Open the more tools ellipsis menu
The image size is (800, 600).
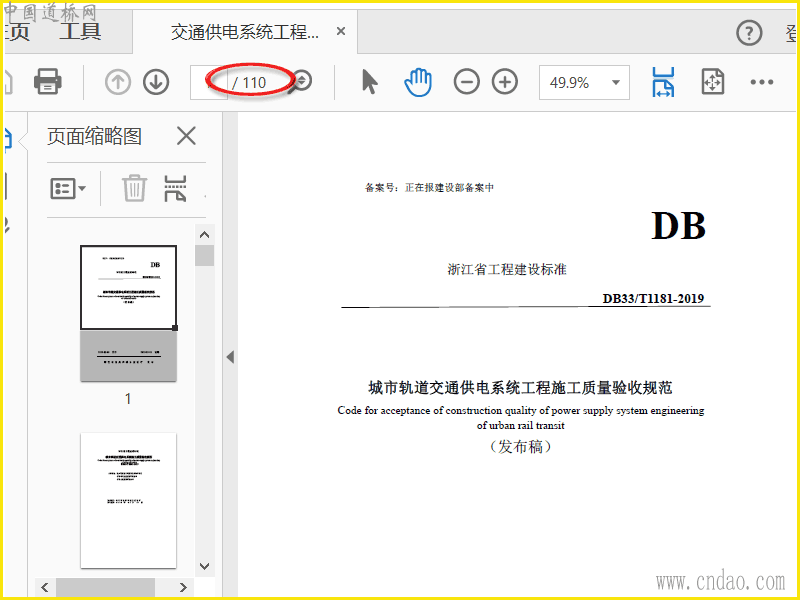tap(762, 82)
